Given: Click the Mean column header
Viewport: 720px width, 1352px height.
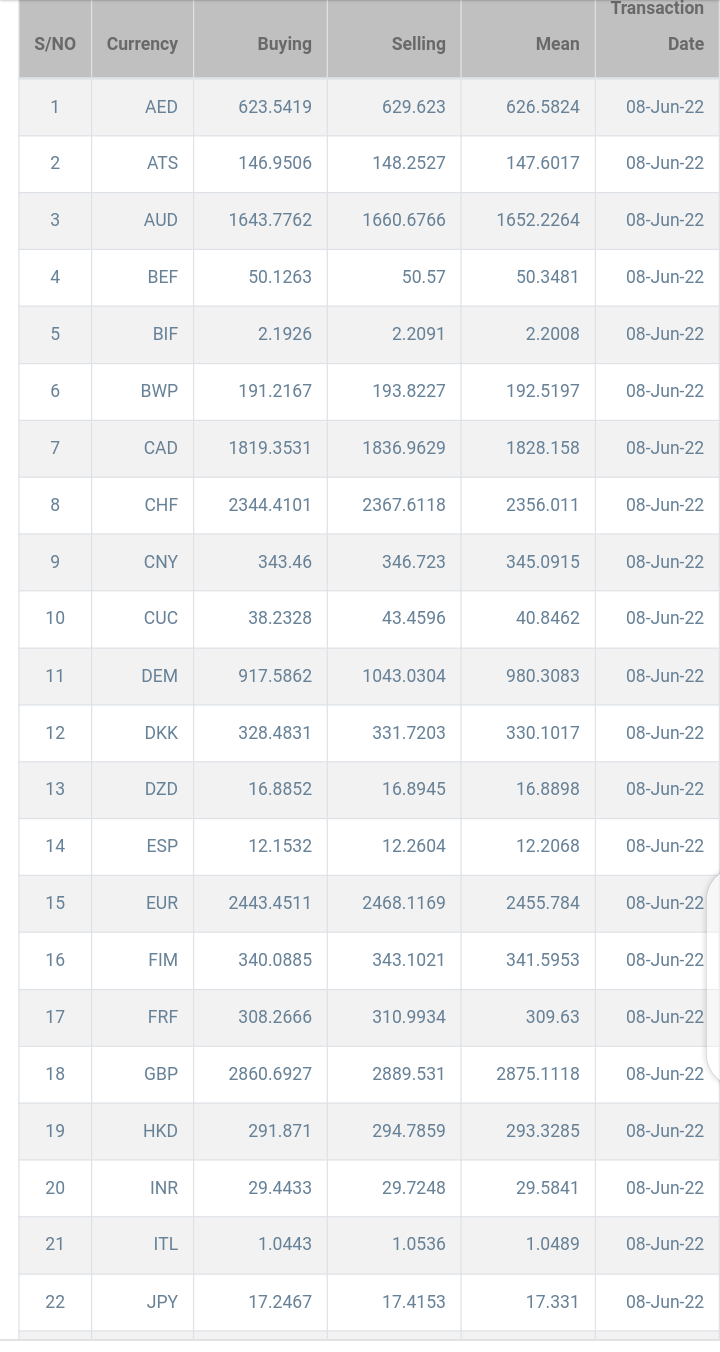Looking at the screenshot, I should (528, 44).
